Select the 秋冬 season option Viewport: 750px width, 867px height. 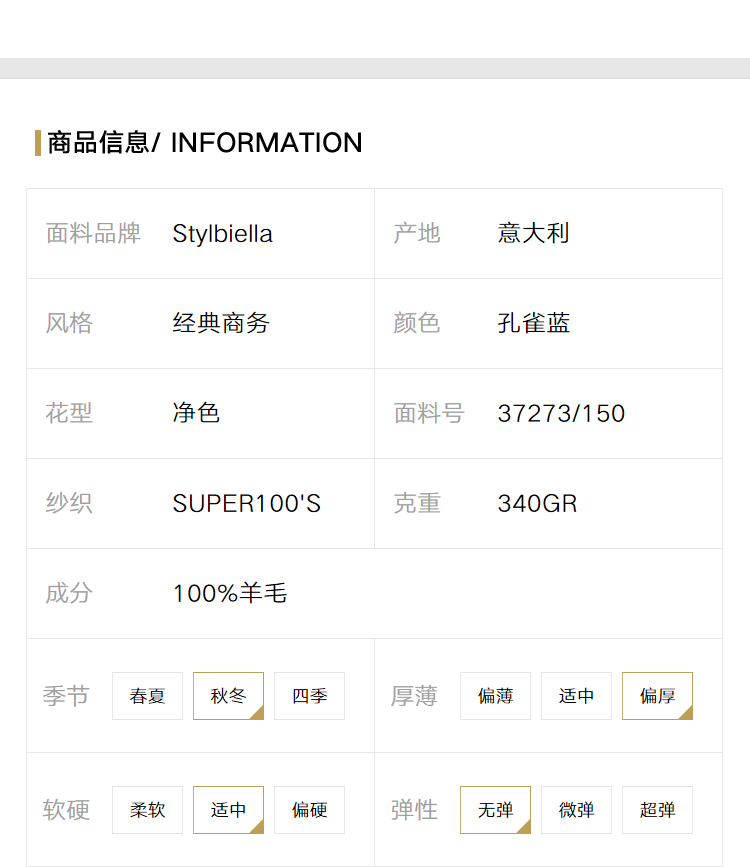tap(228, 696)
